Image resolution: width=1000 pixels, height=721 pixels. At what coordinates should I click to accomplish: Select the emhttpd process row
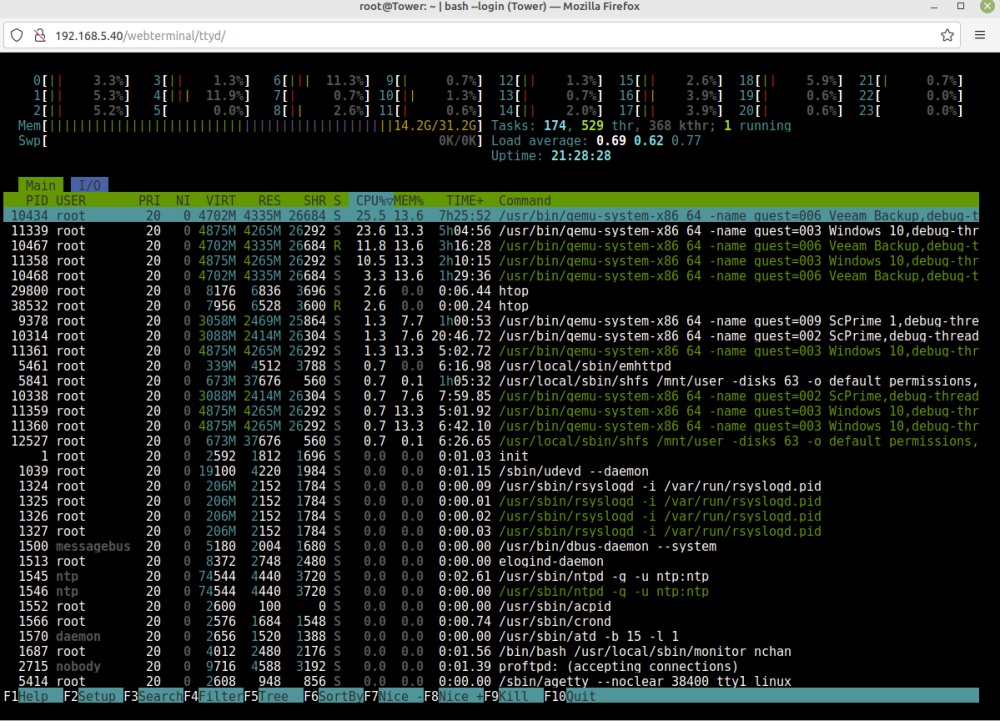[x=491, y=366]
